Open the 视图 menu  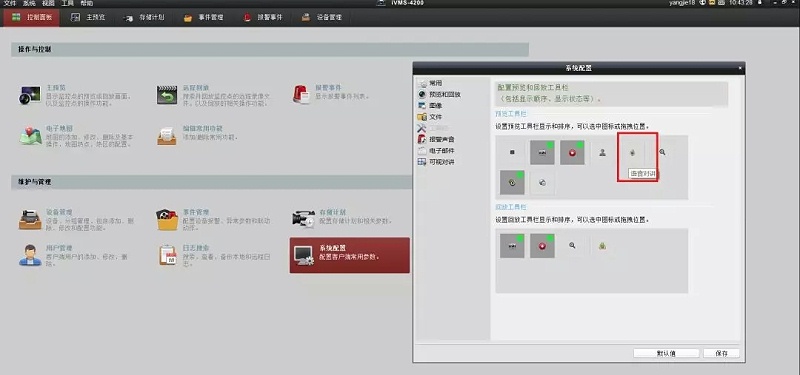click(x=48, y=3)
